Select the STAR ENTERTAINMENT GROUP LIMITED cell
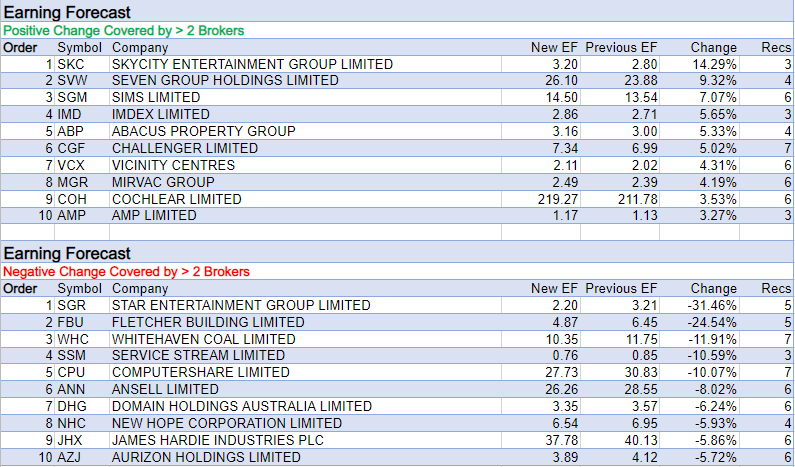Viewport: 795px width, 467px height. point(241,305)
